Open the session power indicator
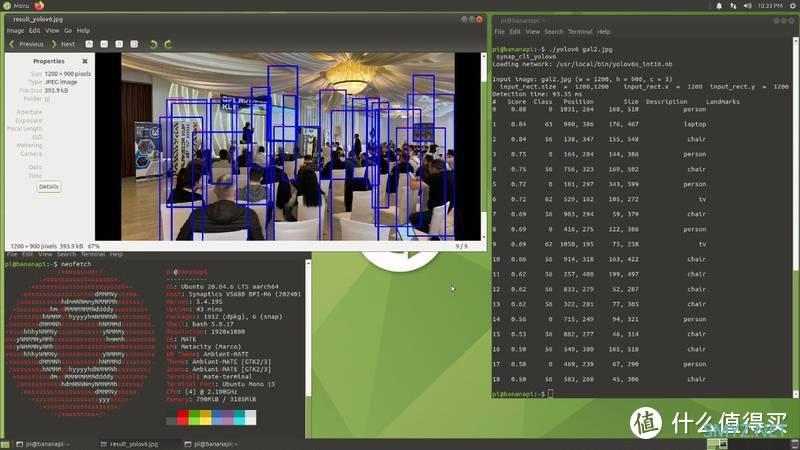This screenshot has height=450, width=800. click(793, 6)
